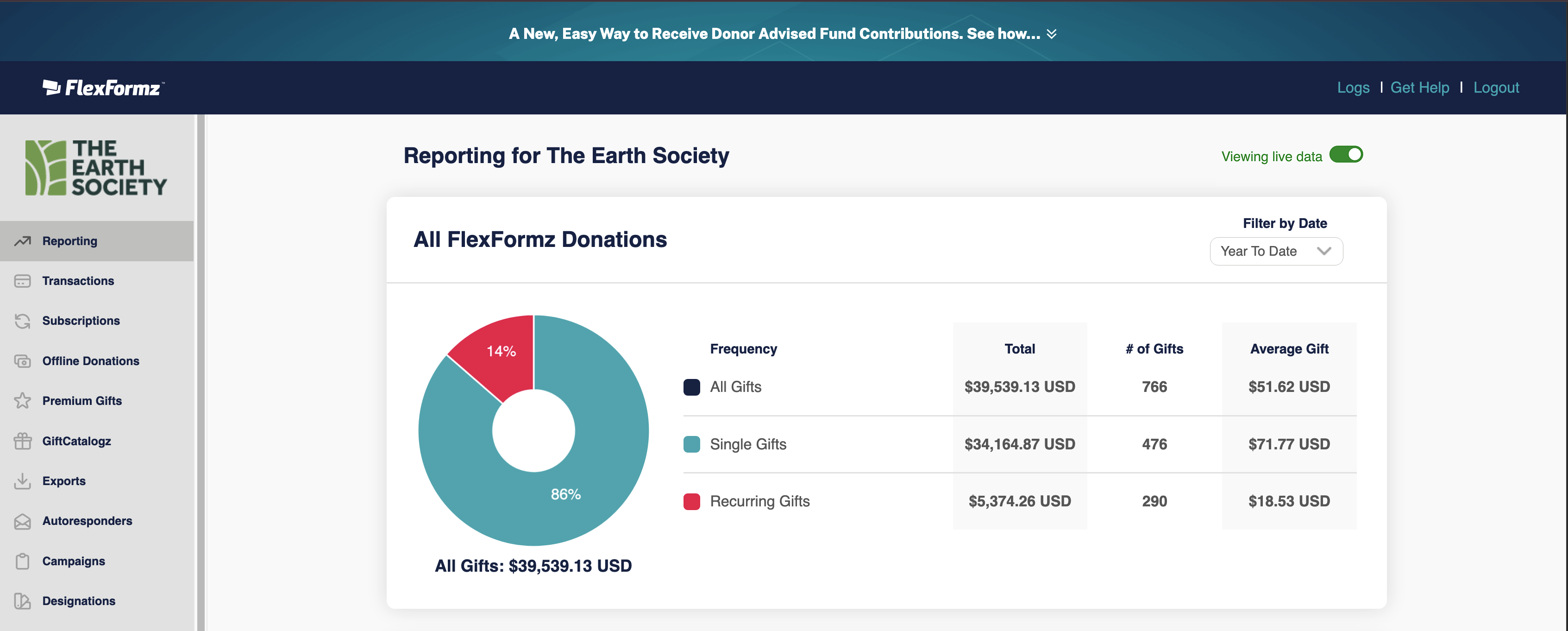Click the Subscriptions refresh-arrows icon
The image size is (1568, 631).
point(23,321)
